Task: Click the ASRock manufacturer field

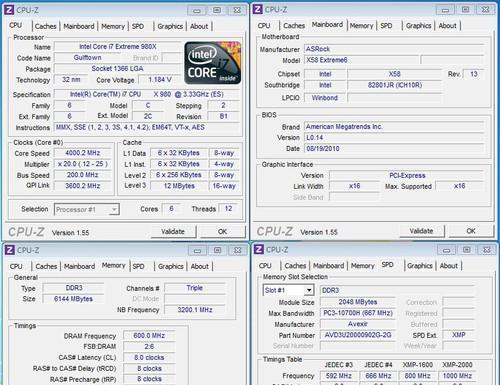Action: (x=393, y=49)
